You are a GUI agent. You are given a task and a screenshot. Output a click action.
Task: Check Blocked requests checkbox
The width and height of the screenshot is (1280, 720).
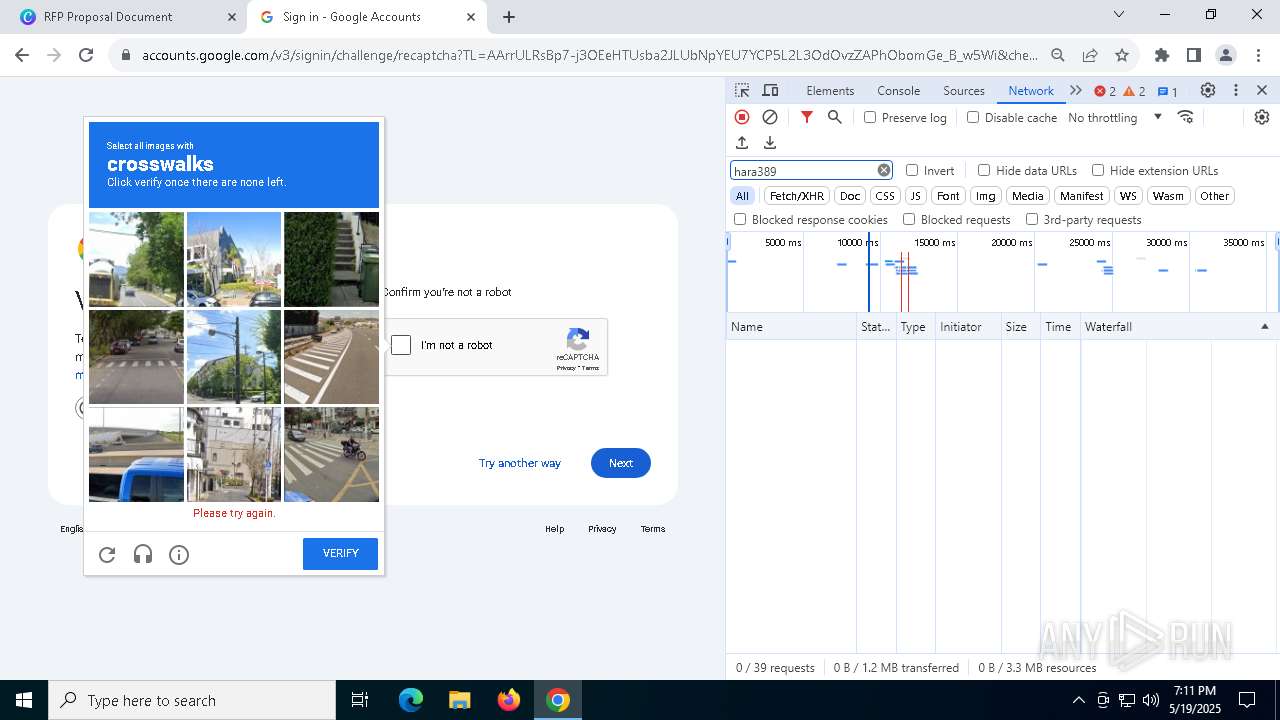click(909, 219)
